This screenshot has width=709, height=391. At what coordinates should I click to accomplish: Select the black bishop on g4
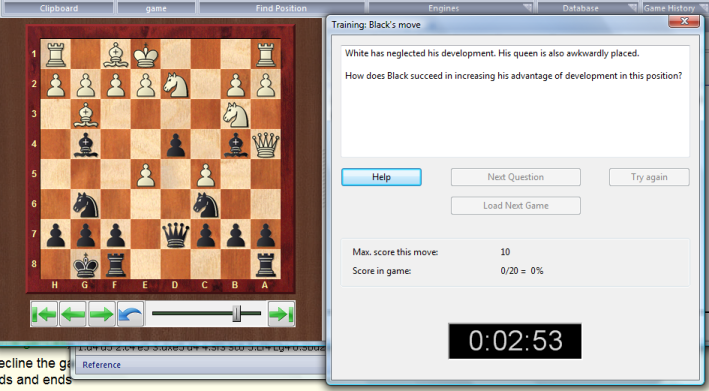click(x=85, y=144)
